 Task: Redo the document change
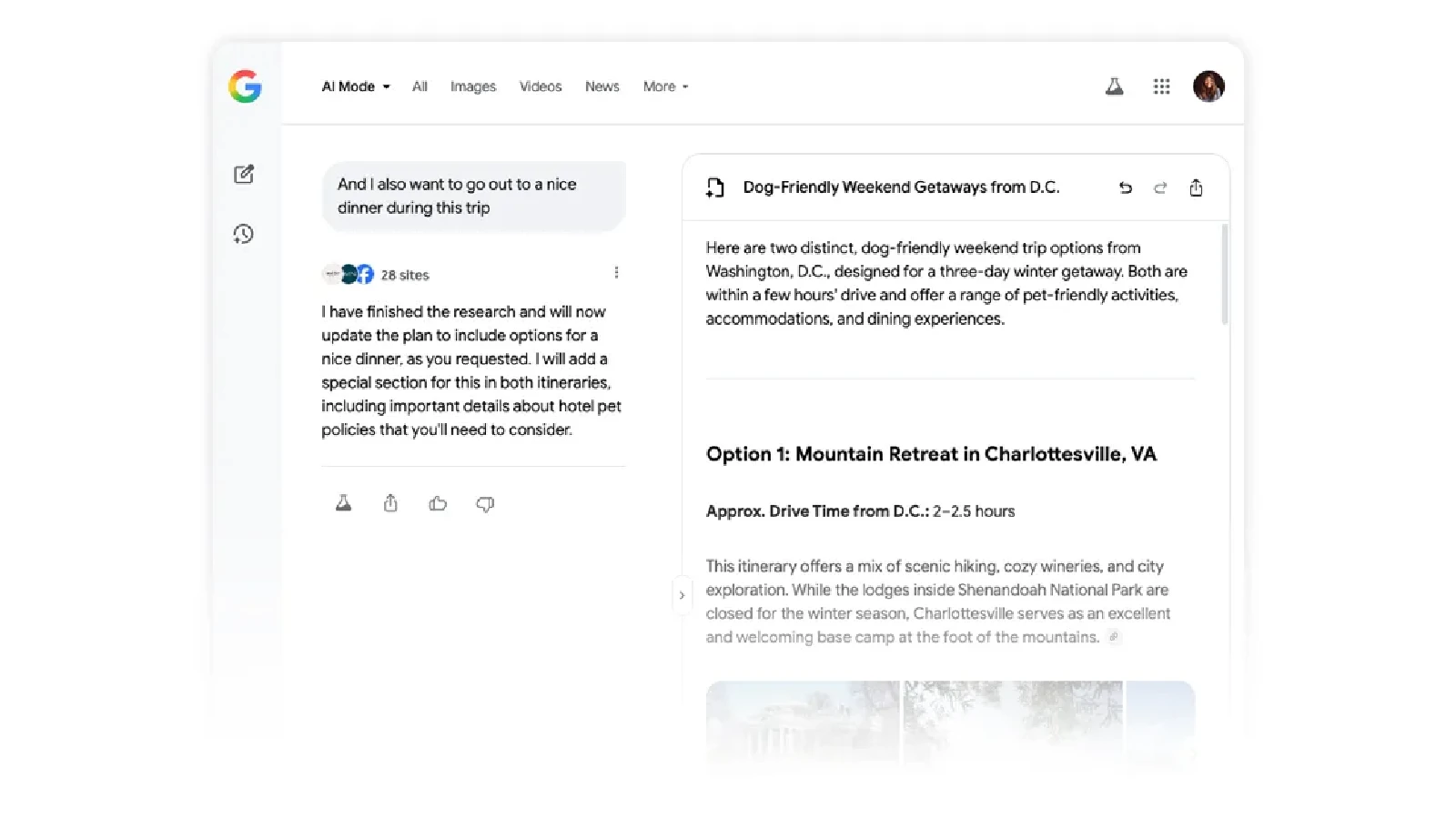coord(1160,187)
